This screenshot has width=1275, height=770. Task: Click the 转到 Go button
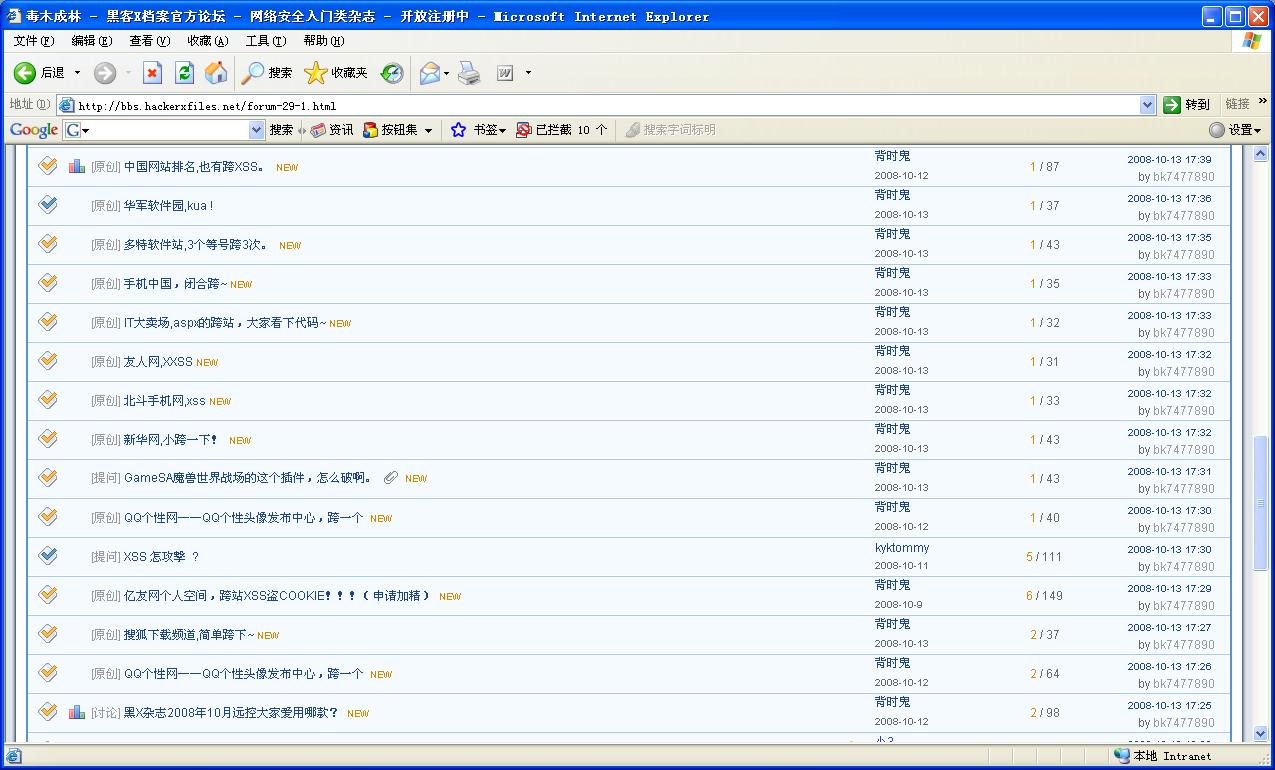1187,105
